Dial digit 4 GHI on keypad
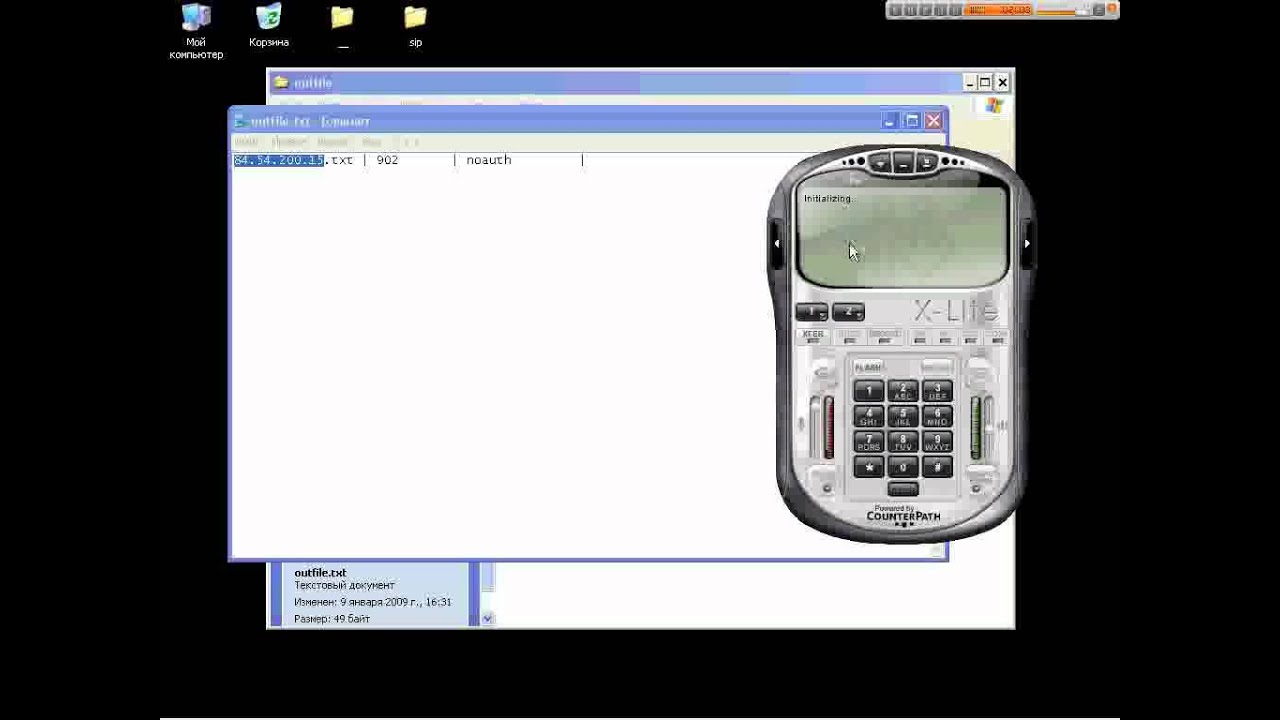This screenshot has height=720, width=1280. coord(869,415)
